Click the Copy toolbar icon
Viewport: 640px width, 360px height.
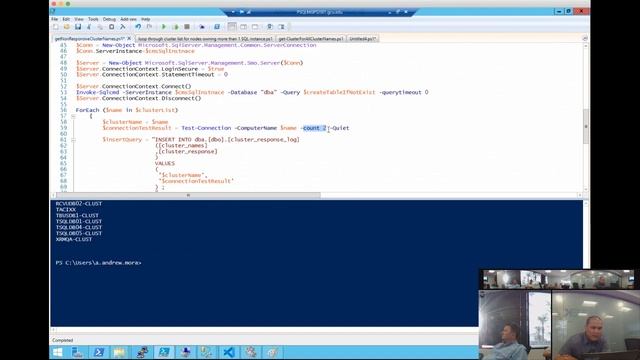(x=100, y=27)
